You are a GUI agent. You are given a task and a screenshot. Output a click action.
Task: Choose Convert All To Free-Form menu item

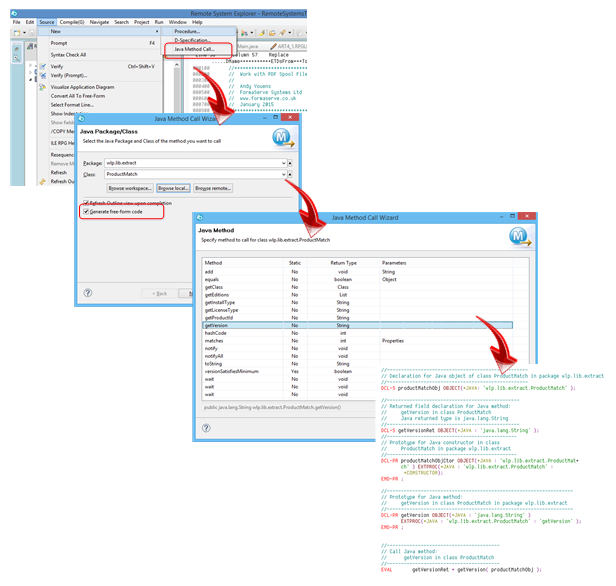pos(82,96)
